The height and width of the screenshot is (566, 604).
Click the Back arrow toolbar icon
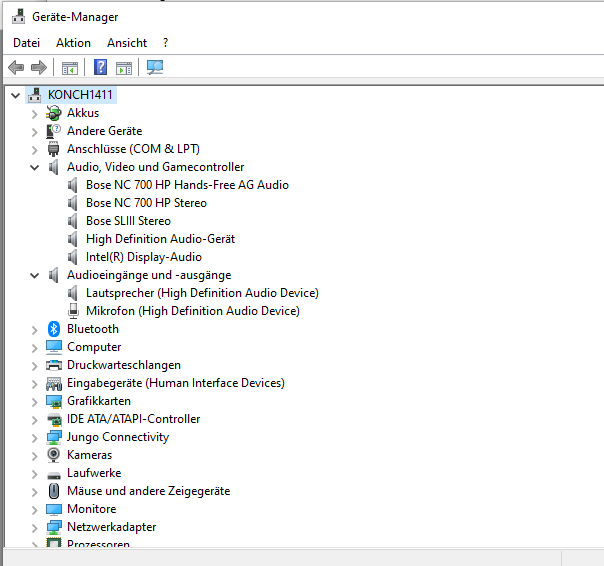(16, 67)
